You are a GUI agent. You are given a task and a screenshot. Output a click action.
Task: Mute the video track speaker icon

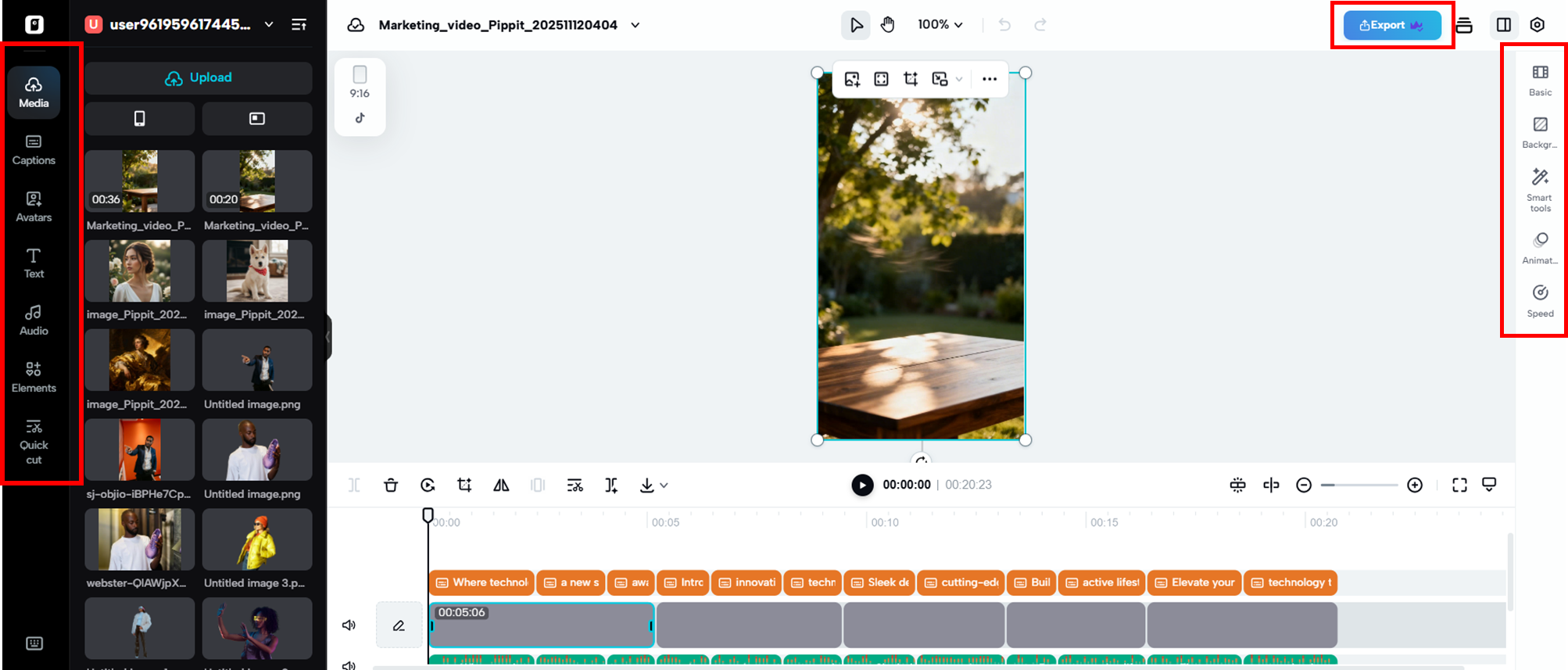click(349, 625)
